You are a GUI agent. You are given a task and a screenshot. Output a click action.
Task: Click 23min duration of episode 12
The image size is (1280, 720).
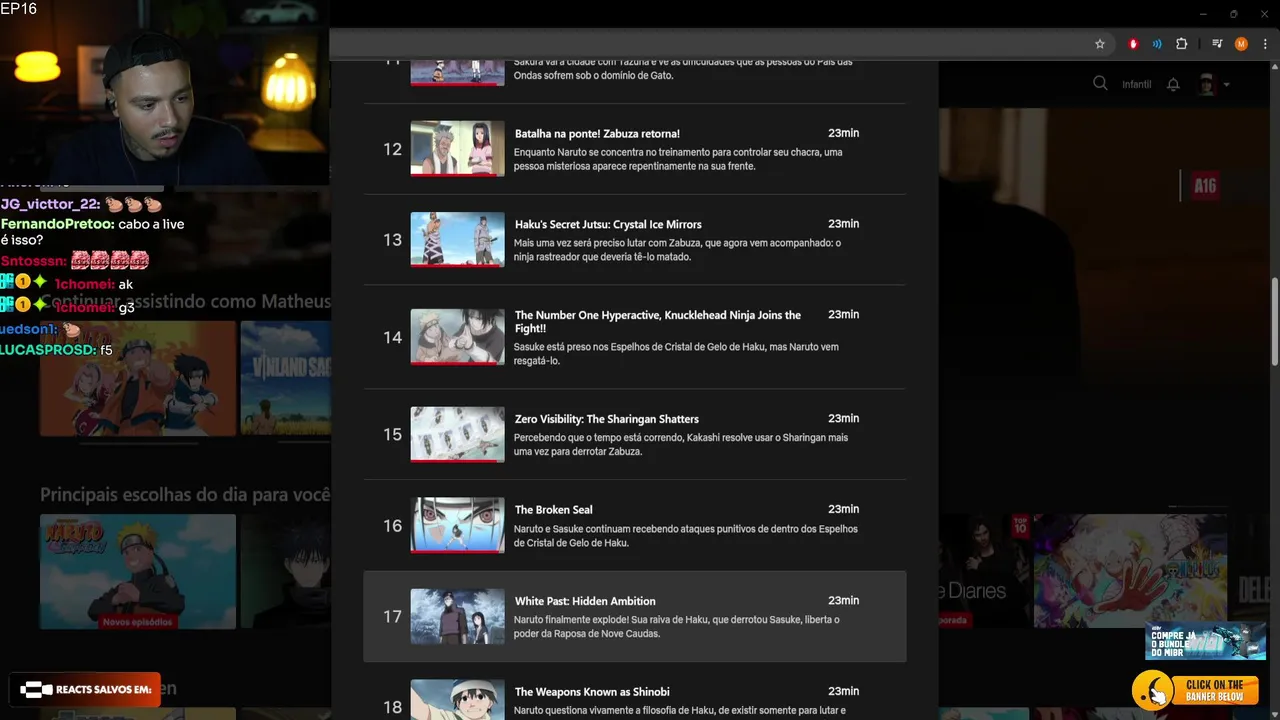coord(843,133)
